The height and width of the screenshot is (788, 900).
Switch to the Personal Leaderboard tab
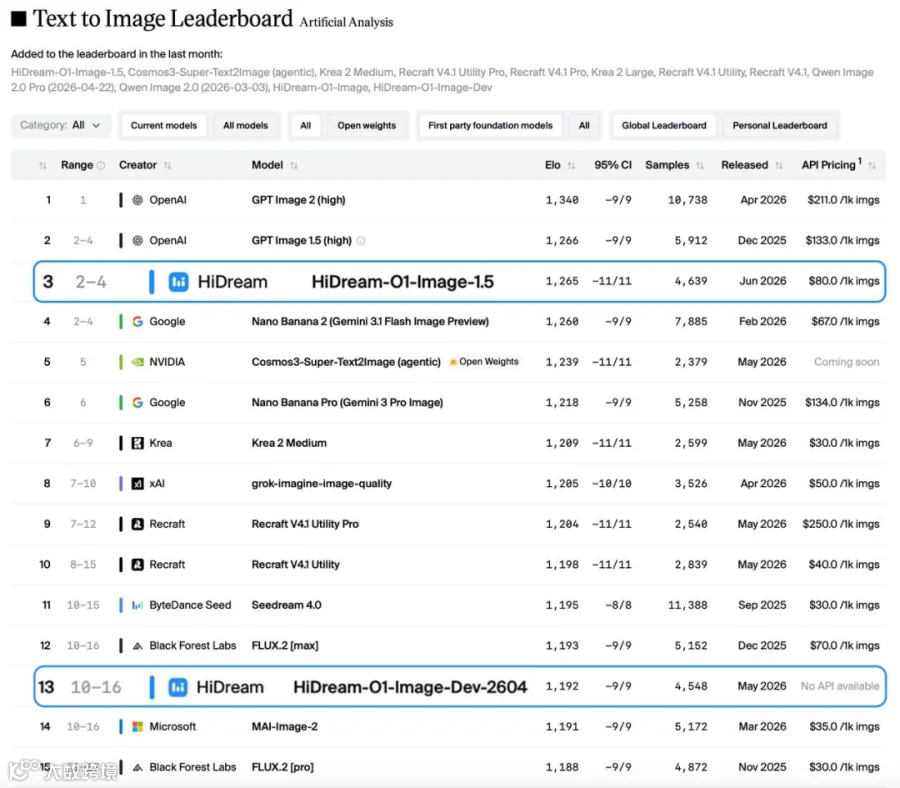tap(779, 125)
